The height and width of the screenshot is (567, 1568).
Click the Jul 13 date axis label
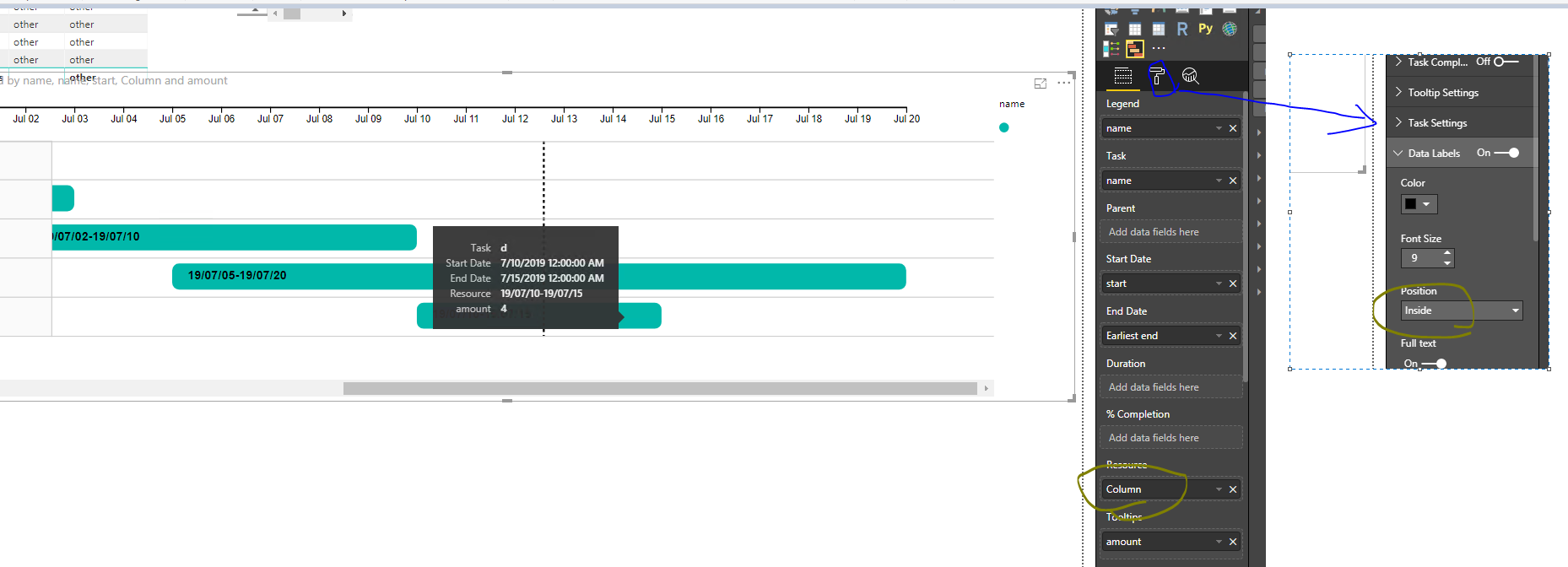[x=565, y=119]
